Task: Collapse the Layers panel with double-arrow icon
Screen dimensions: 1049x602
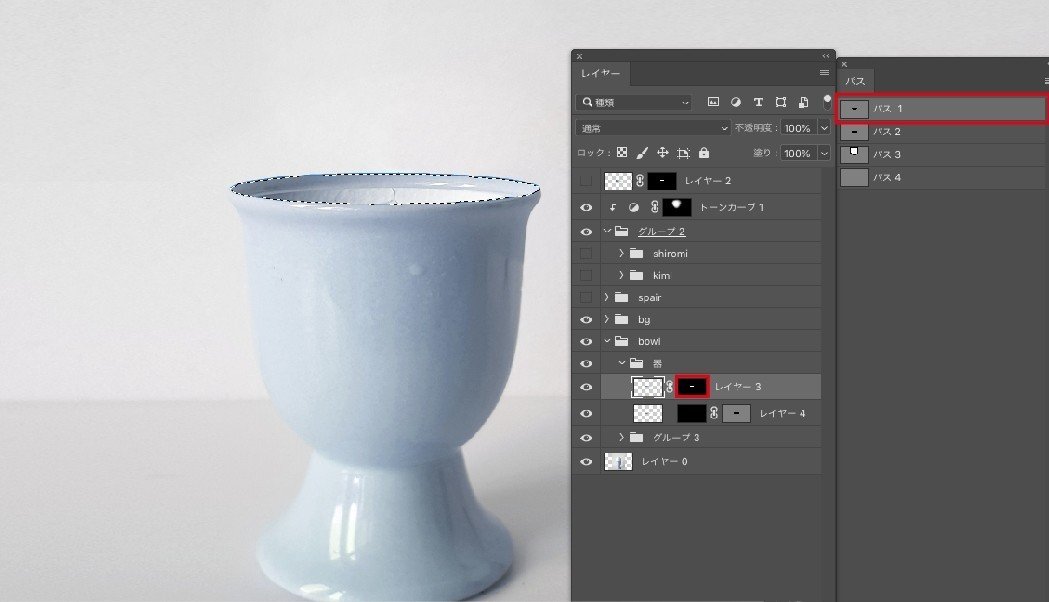Action: pos(826,56)
